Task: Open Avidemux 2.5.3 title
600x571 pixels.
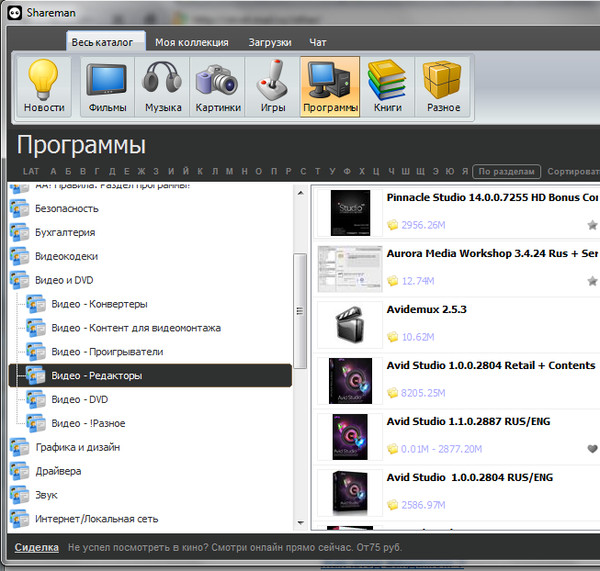Action: (426, 309)
